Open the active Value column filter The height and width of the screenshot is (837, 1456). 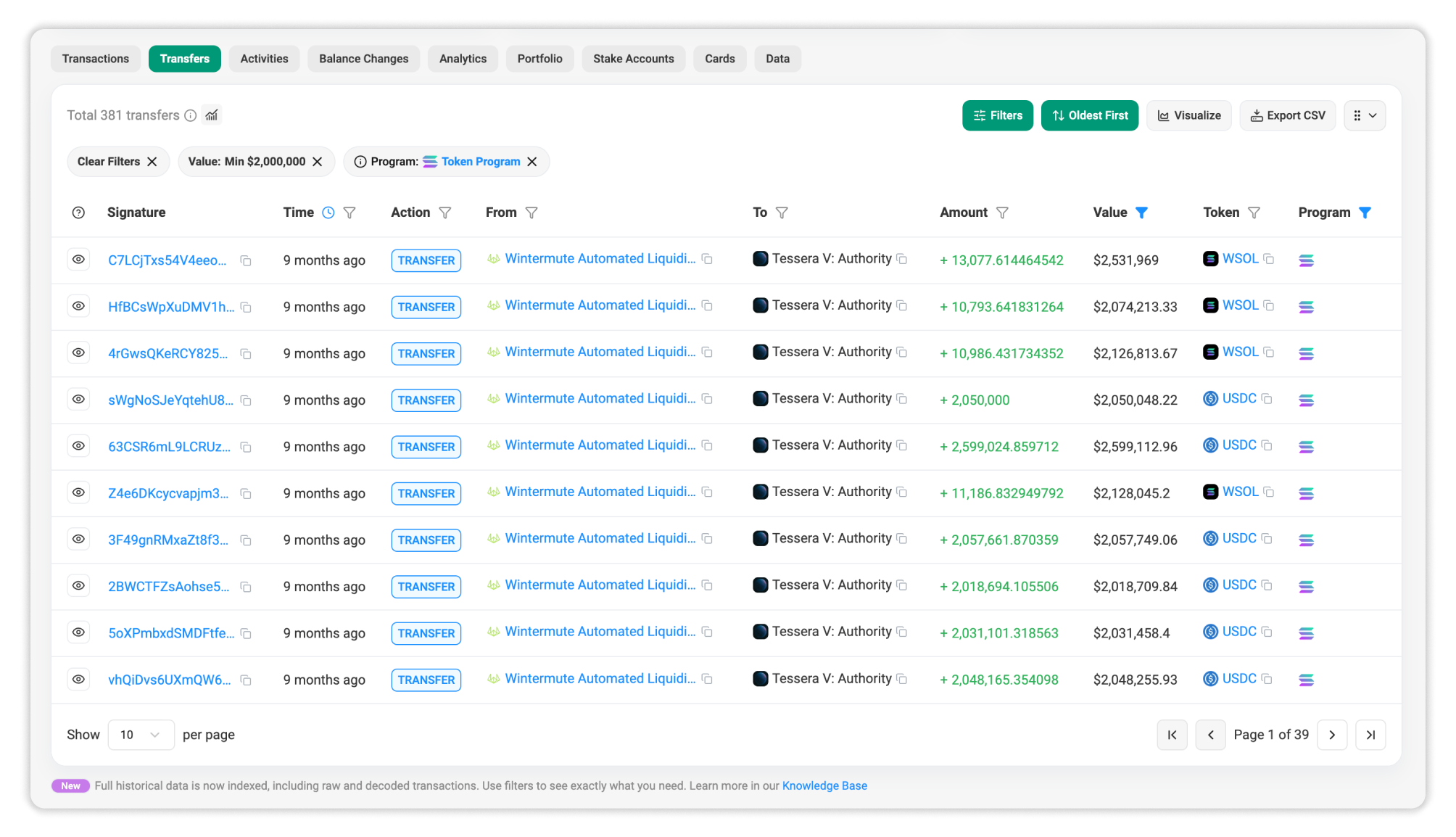point(1141,213)
